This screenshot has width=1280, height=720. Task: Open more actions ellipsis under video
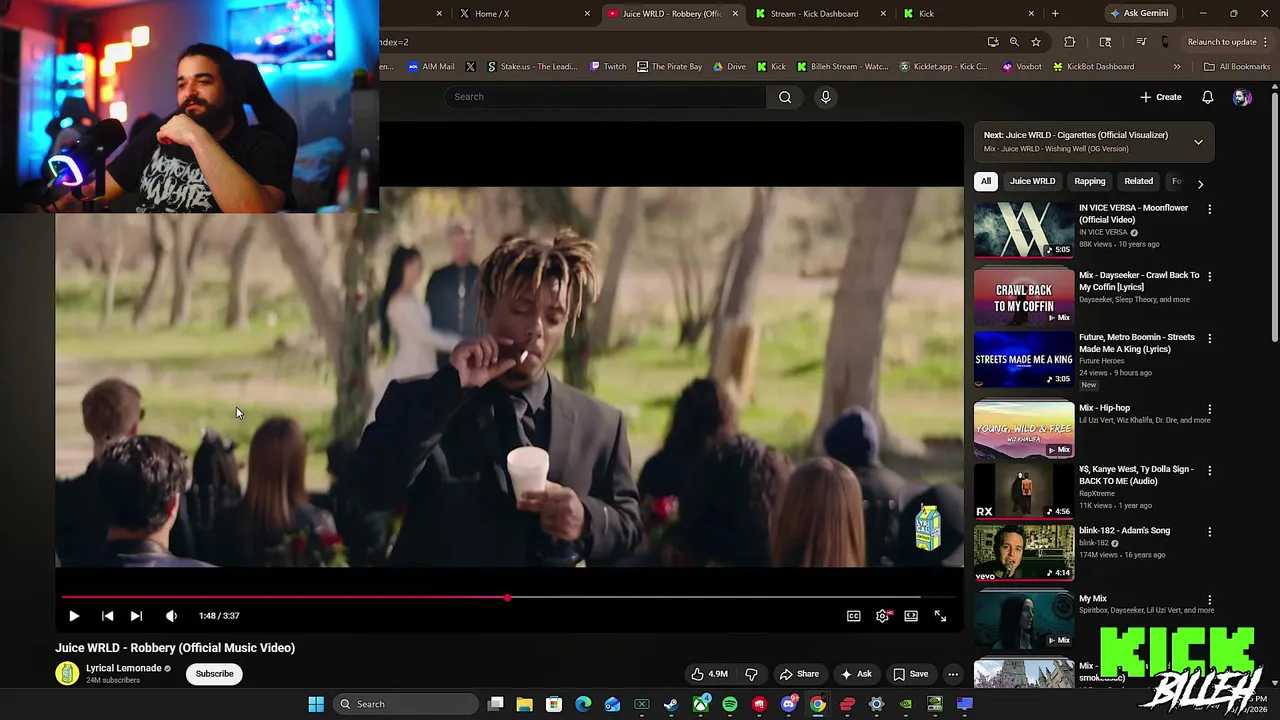click(953, 674)
